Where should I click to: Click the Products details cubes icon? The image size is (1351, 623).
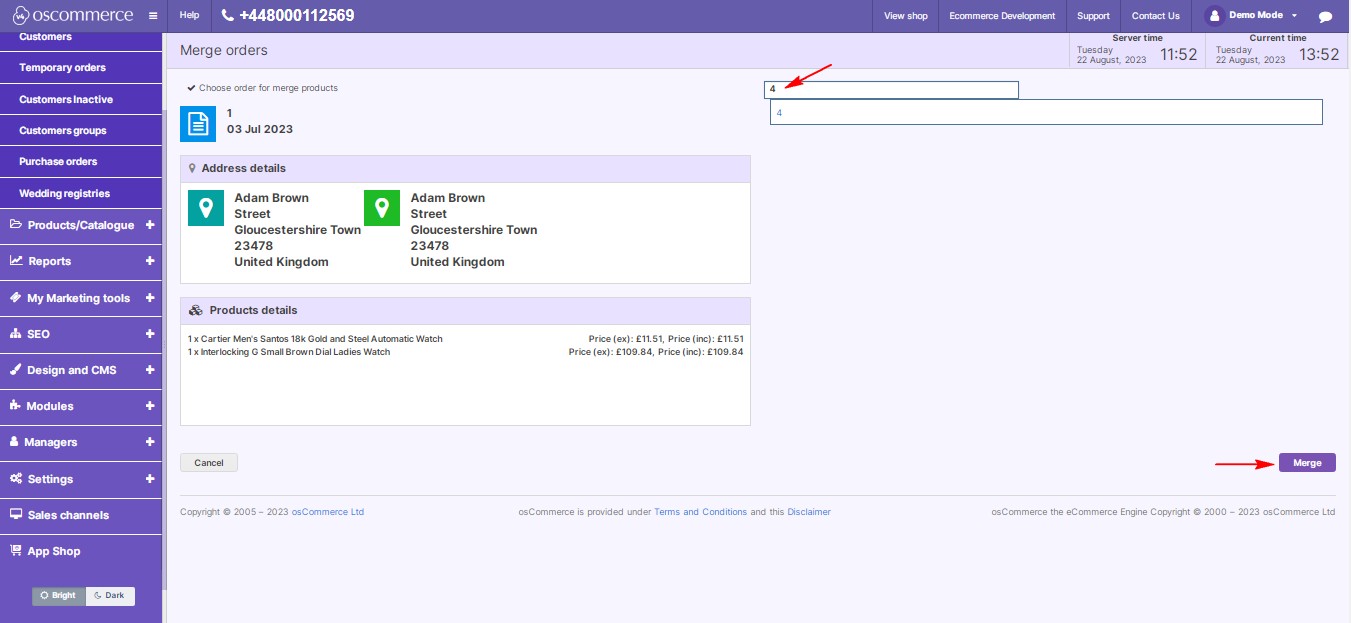pos(195,311)
